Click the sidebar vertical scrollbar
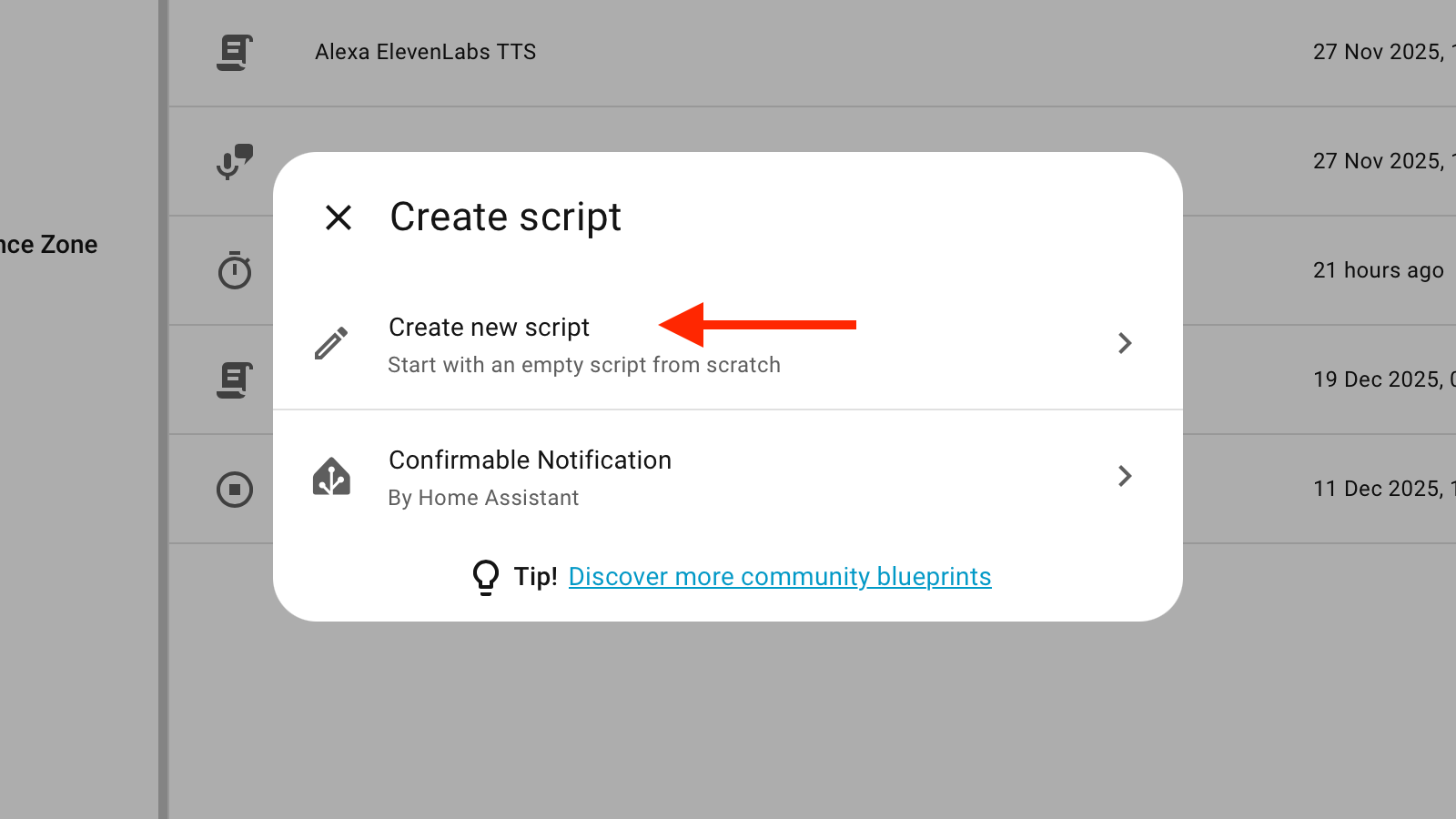The image size is (1456, 819). 163,409
